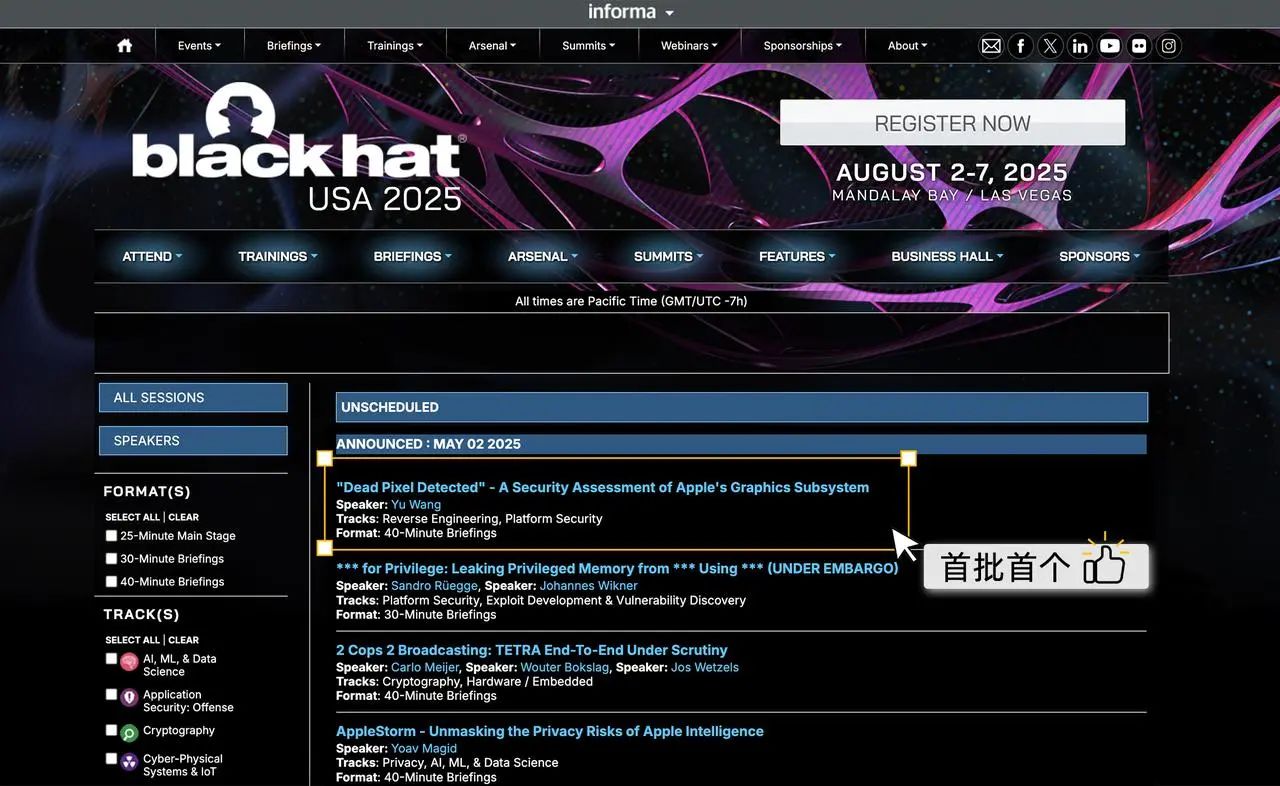
Task: Enable the 40-Minute Briefings format filter
Action: [x=111, y=582]
